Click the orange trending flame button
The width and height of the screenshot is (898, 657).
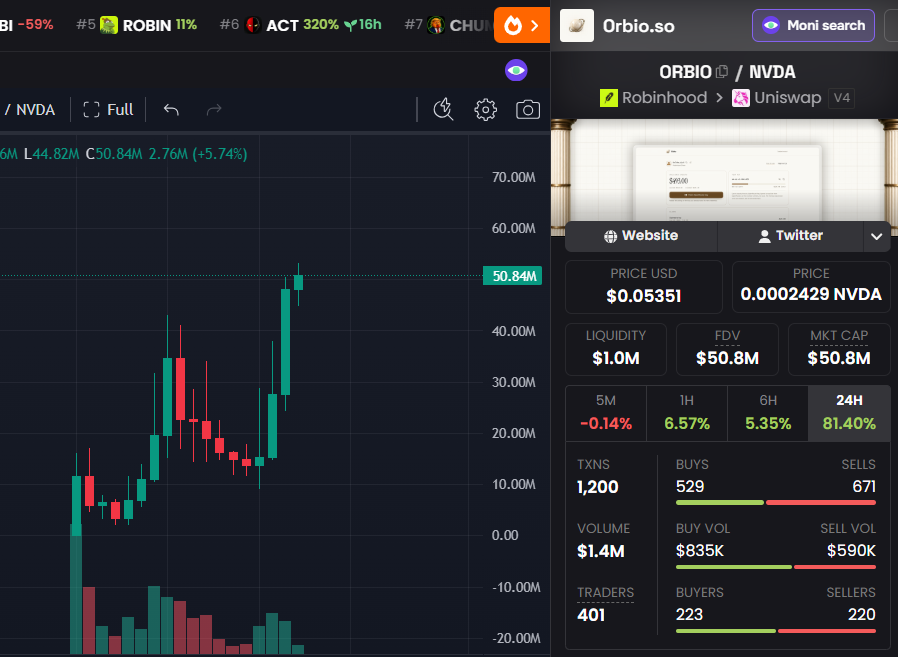(522, 26)
